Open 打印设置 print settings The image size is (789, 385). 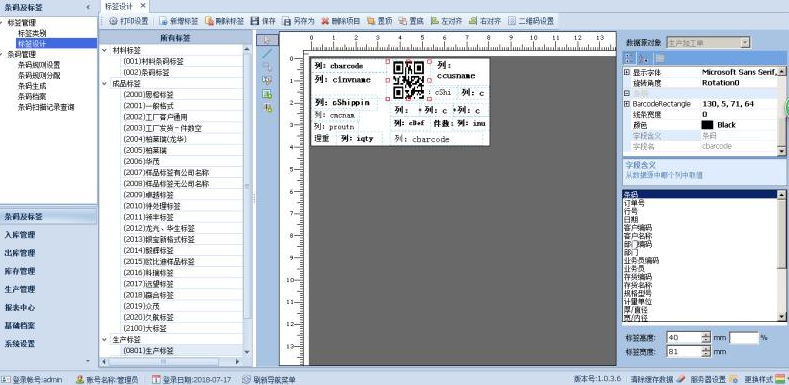[128, 21]
